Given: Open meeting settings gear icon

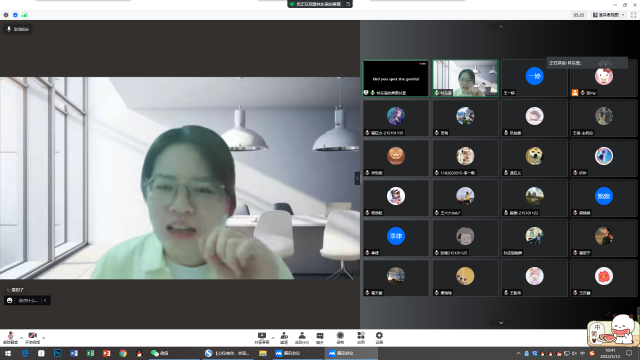Looking at the screenshot, I should coord(379,338).
